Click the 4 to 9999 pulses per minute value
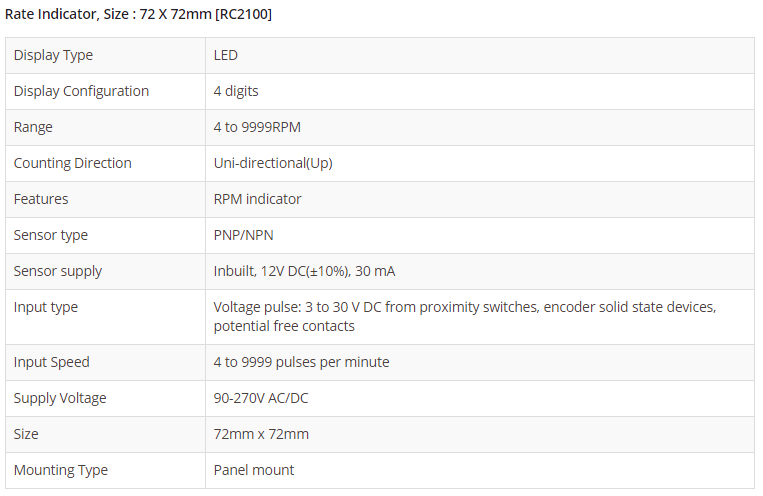763x496 pixels. 301,362
